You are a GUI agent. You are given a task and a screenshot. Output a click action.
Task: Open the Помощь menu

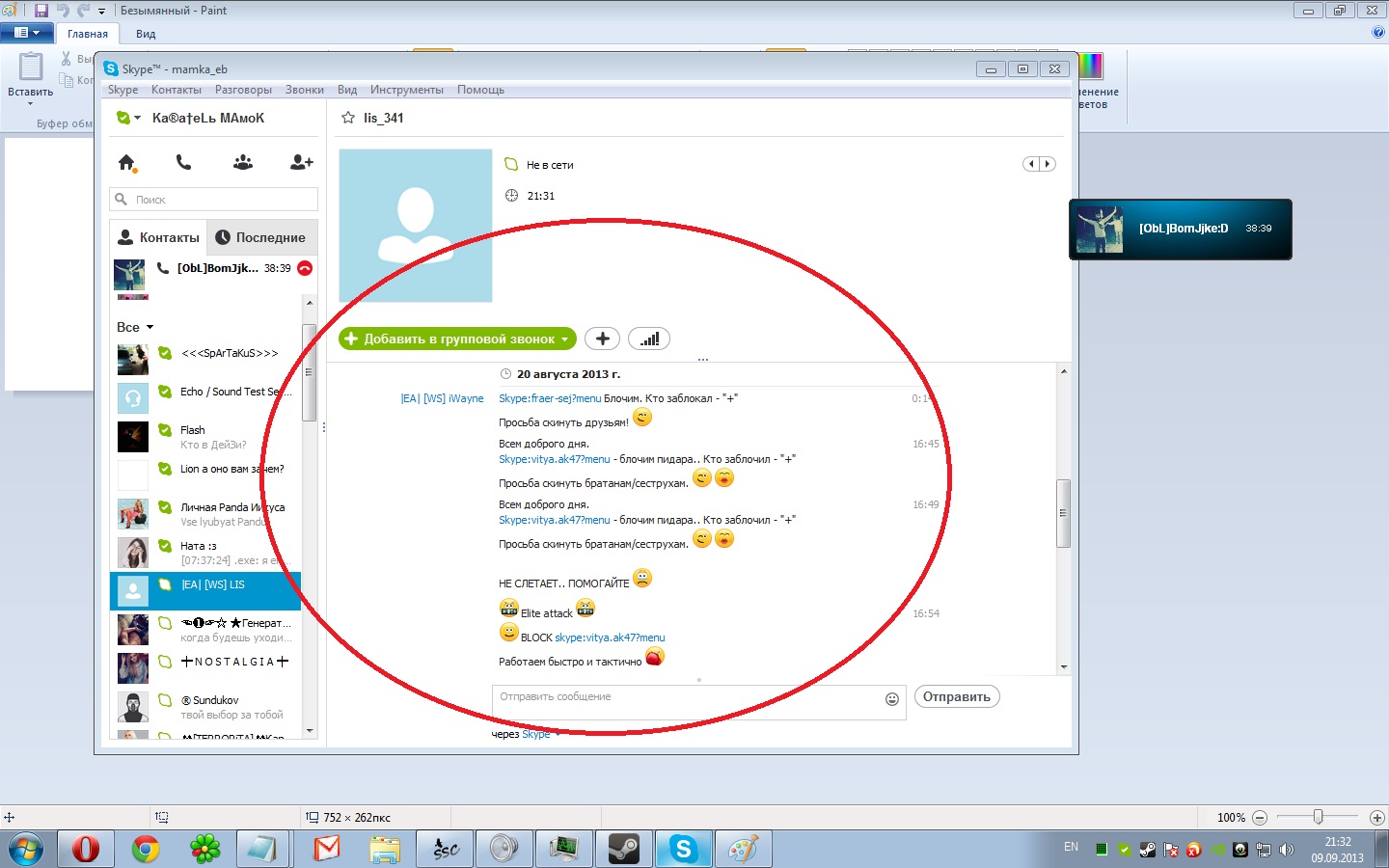point(480,90)
